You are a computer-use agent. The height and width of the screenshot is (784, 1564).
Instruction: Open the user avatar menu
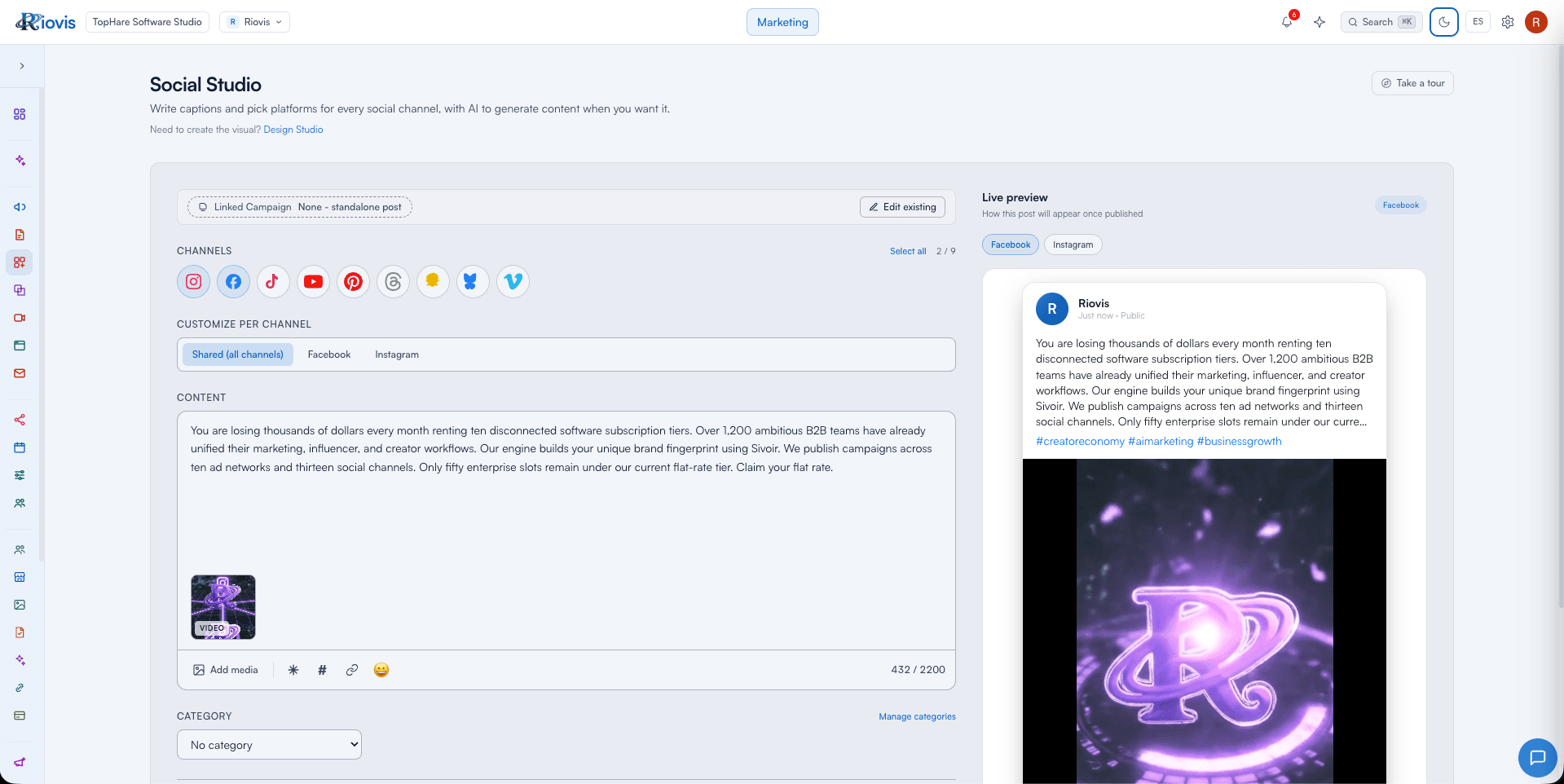[1536, 22]
